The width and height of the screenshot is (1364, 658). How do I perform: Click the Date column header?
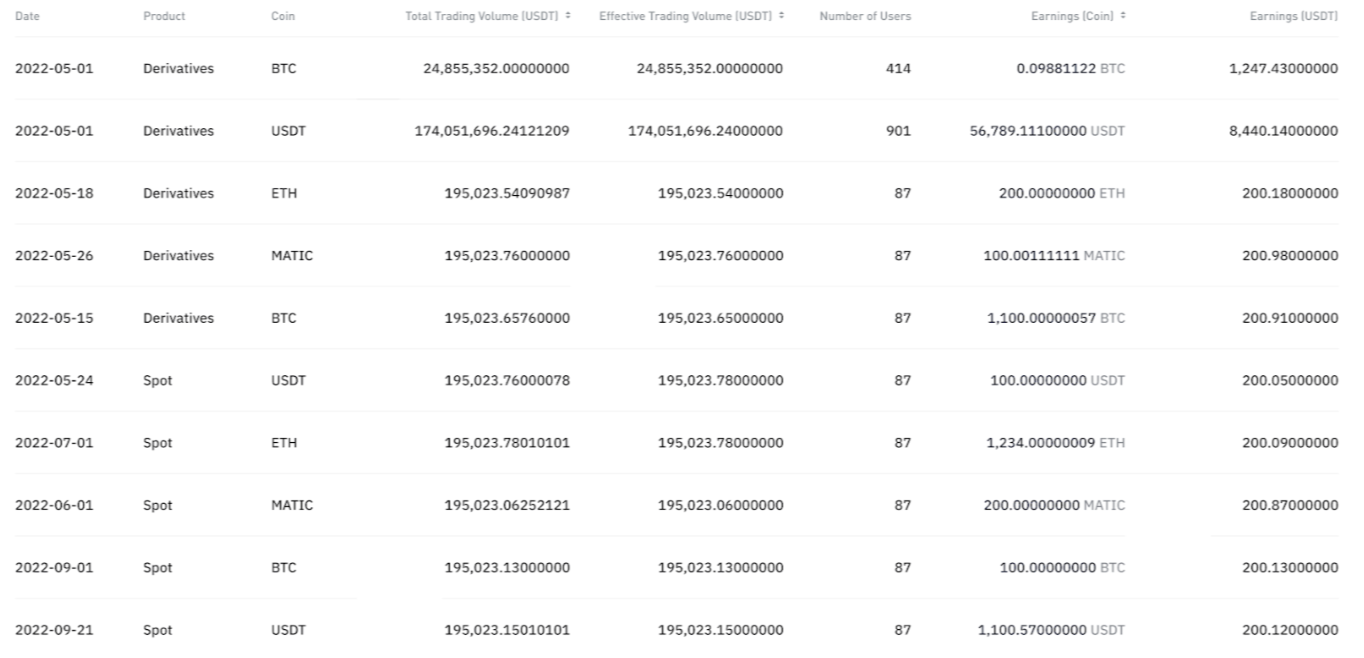coord(27,17)
